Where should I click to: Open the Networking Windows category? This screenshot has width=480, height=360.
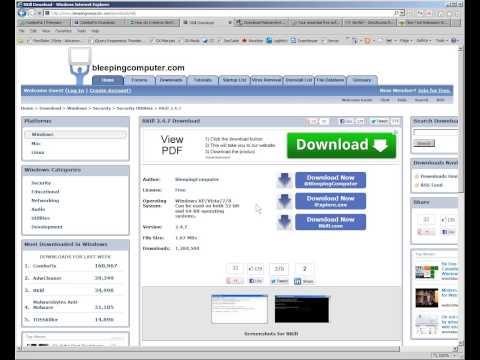tap(45, 200)
